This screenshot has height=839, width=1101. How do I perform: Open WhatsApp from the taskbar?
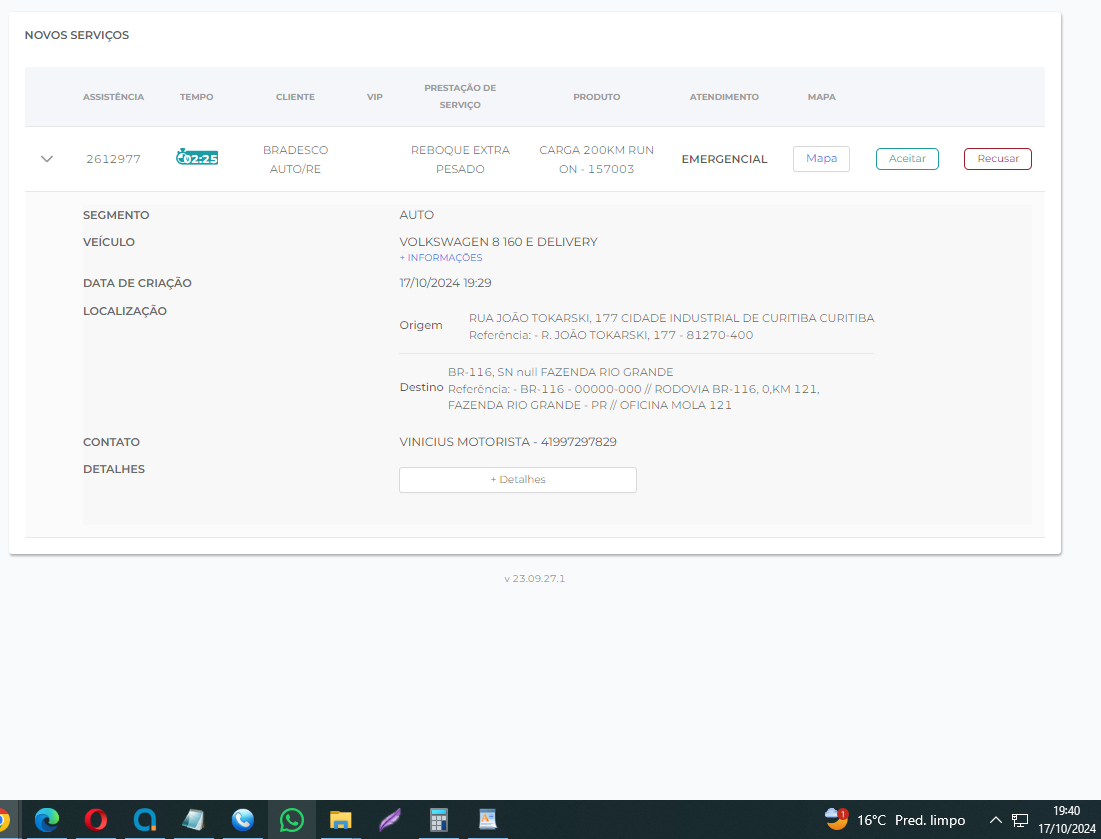pos(291,819)
